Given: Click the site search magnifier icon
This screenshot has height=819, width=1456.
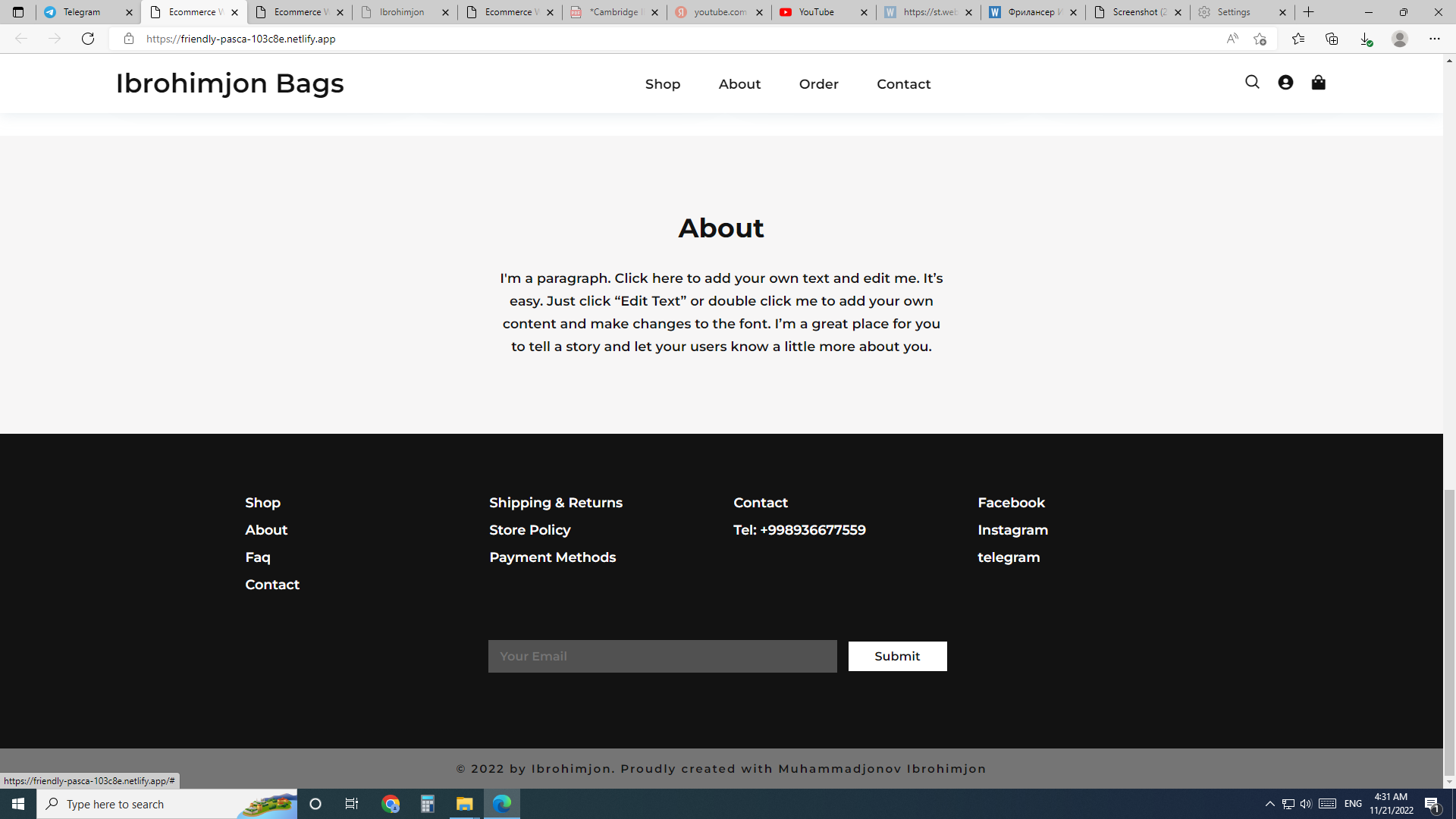Looking at the screenshot, I should tap(1252, 82).
